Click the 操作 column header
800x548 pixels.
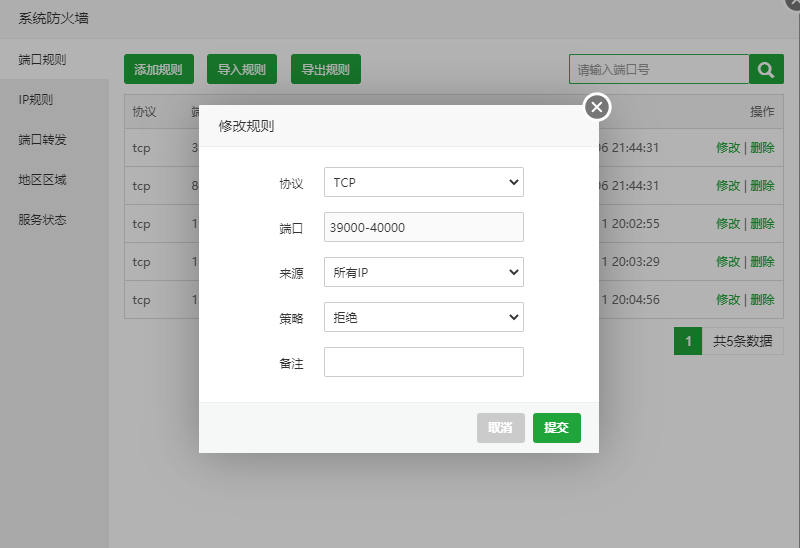[762, 112]
